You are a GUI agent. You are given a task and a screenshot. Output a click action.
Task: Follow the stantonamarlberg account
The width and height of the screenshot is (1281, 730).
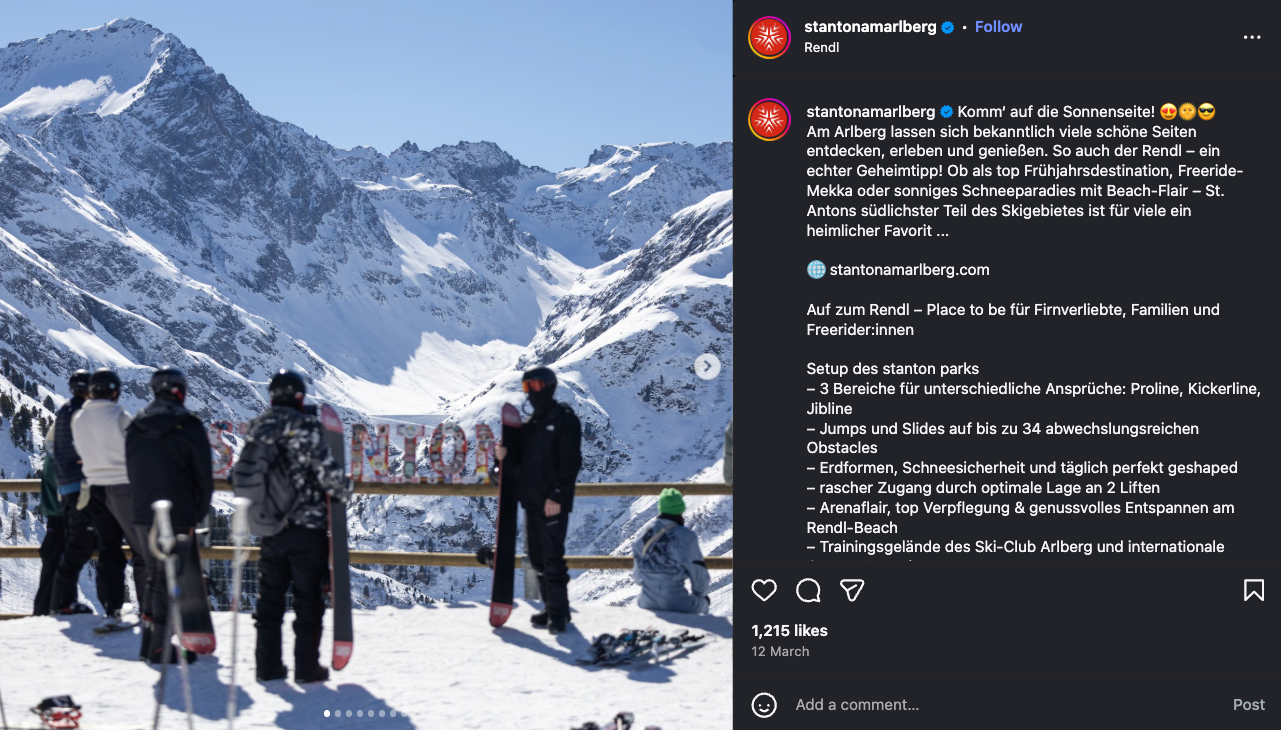coord(998,27)
